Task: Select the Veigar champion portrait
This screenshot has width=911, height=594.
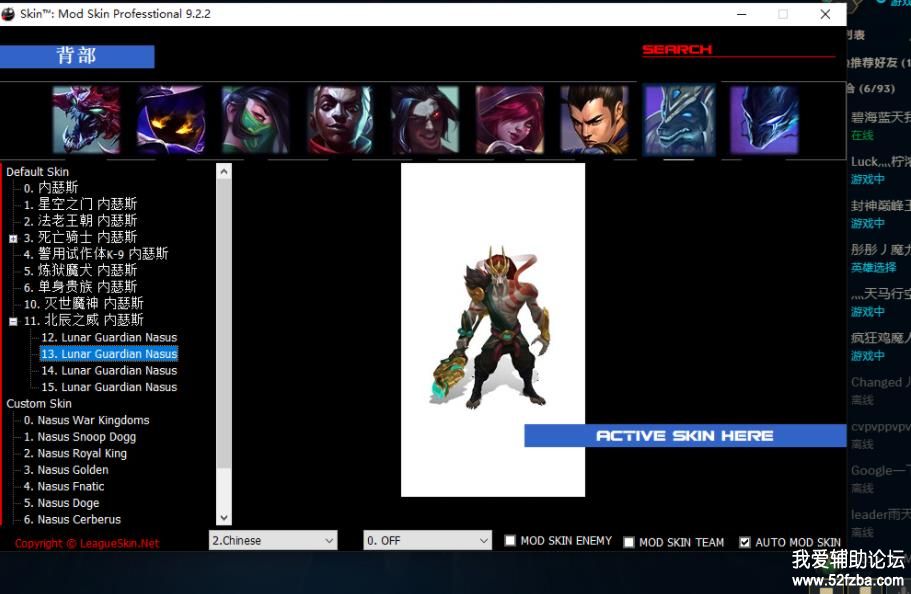Action: pos(171,120)
